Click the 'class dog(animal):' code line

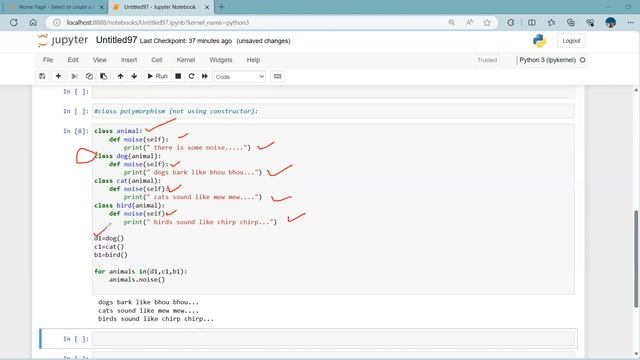[128, 156]
